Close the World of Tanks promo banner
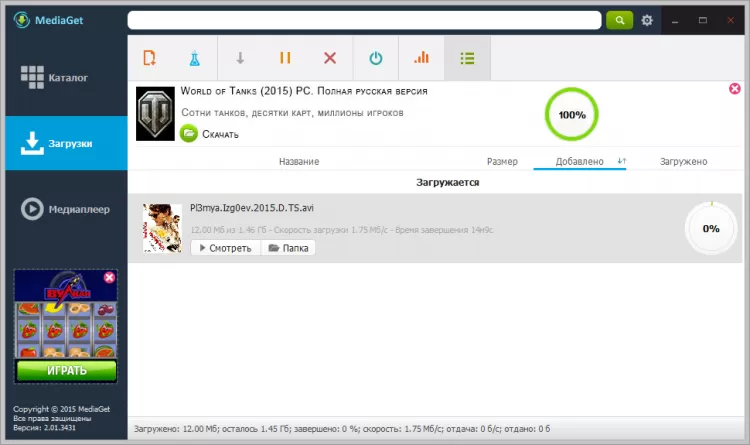This screenshot has height=445, width=750. (735, 89)
